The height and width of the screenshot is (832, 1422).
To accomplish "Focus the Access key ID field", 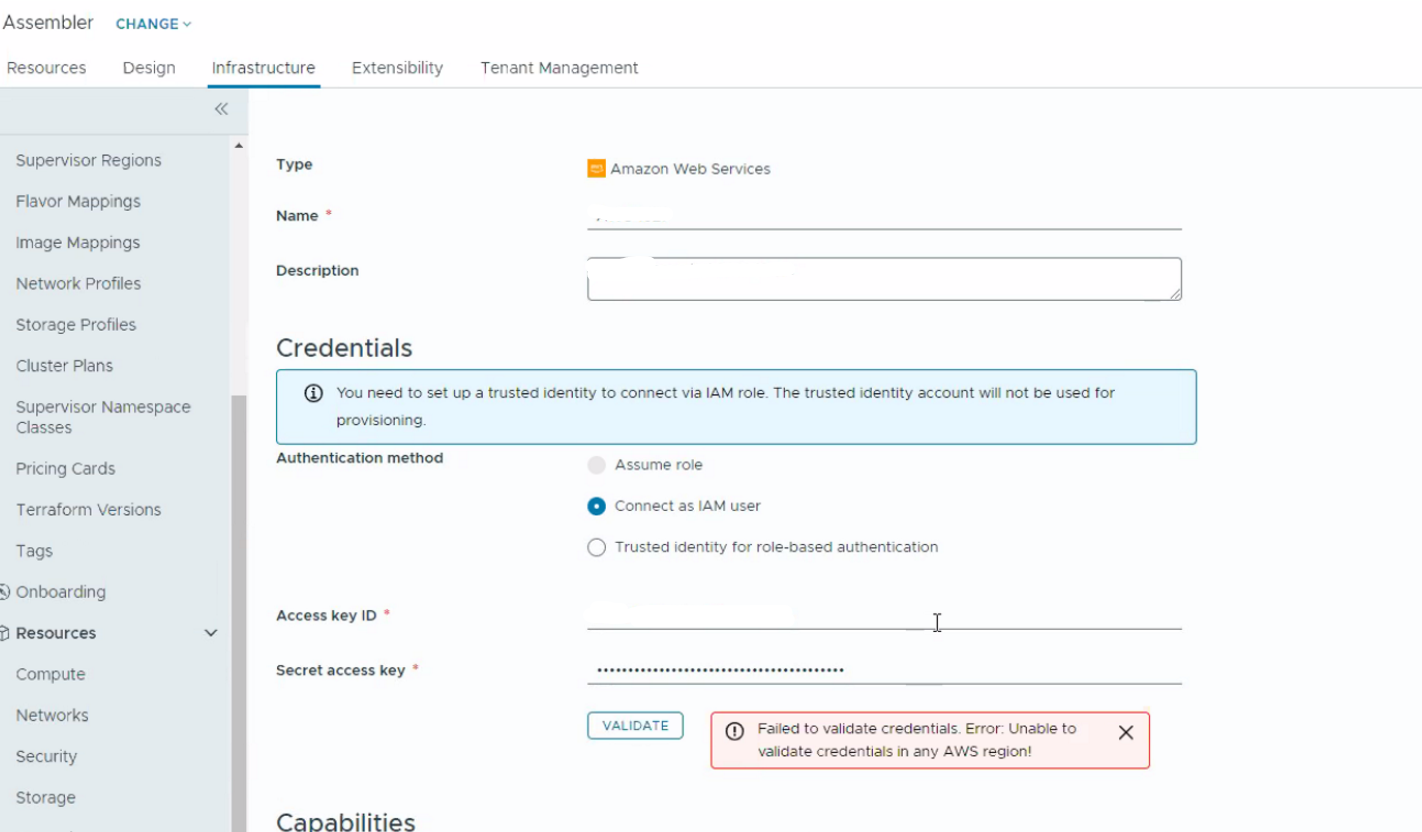I will (884, 616).
